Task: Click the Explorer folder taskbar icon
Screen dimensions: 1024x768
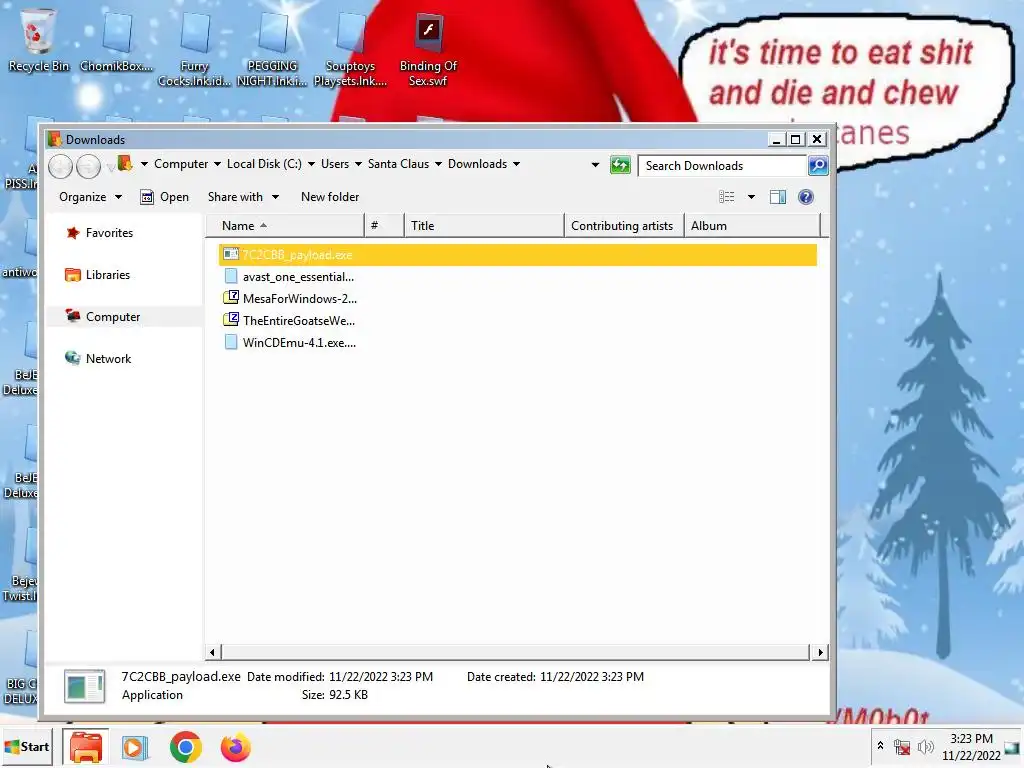Action: (86, 748)
